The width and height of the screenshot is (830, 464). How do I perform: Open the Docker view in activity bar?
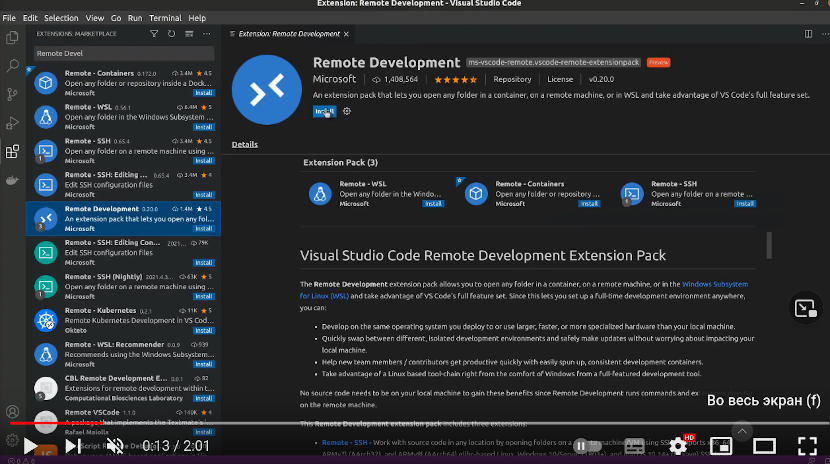coord(12,180)
